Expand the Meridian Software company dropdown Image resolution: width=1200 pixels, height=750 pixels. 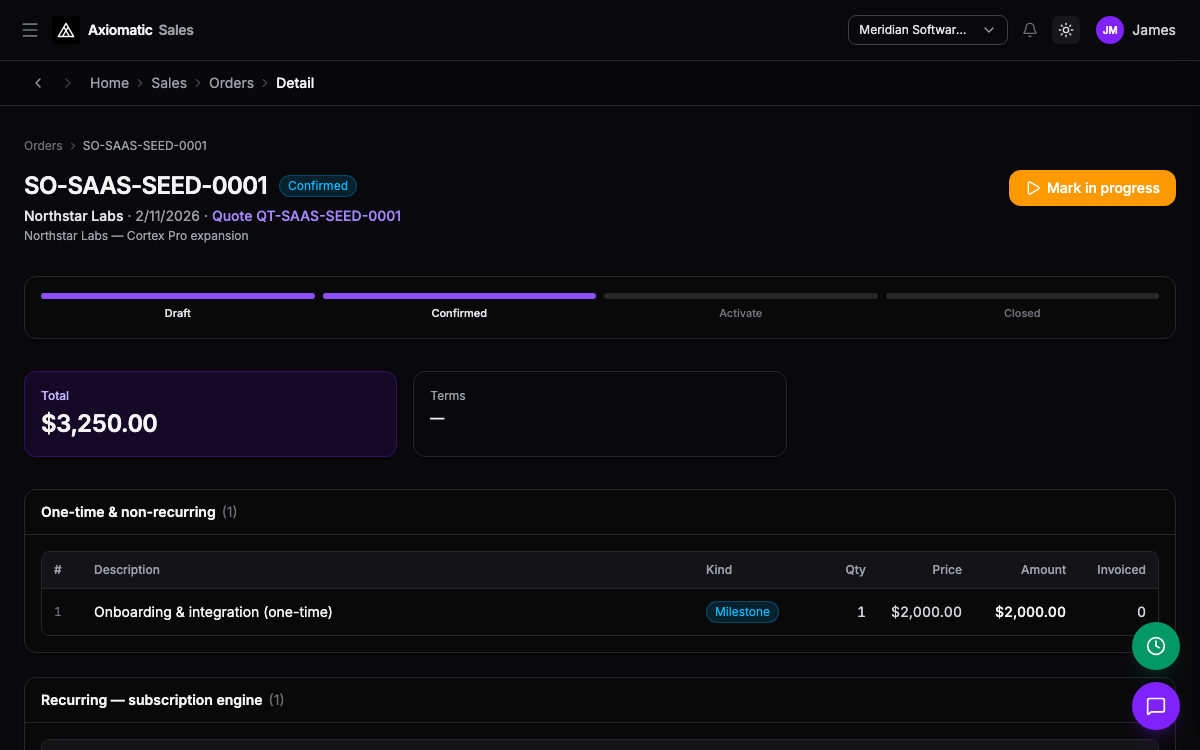point(928,30)
